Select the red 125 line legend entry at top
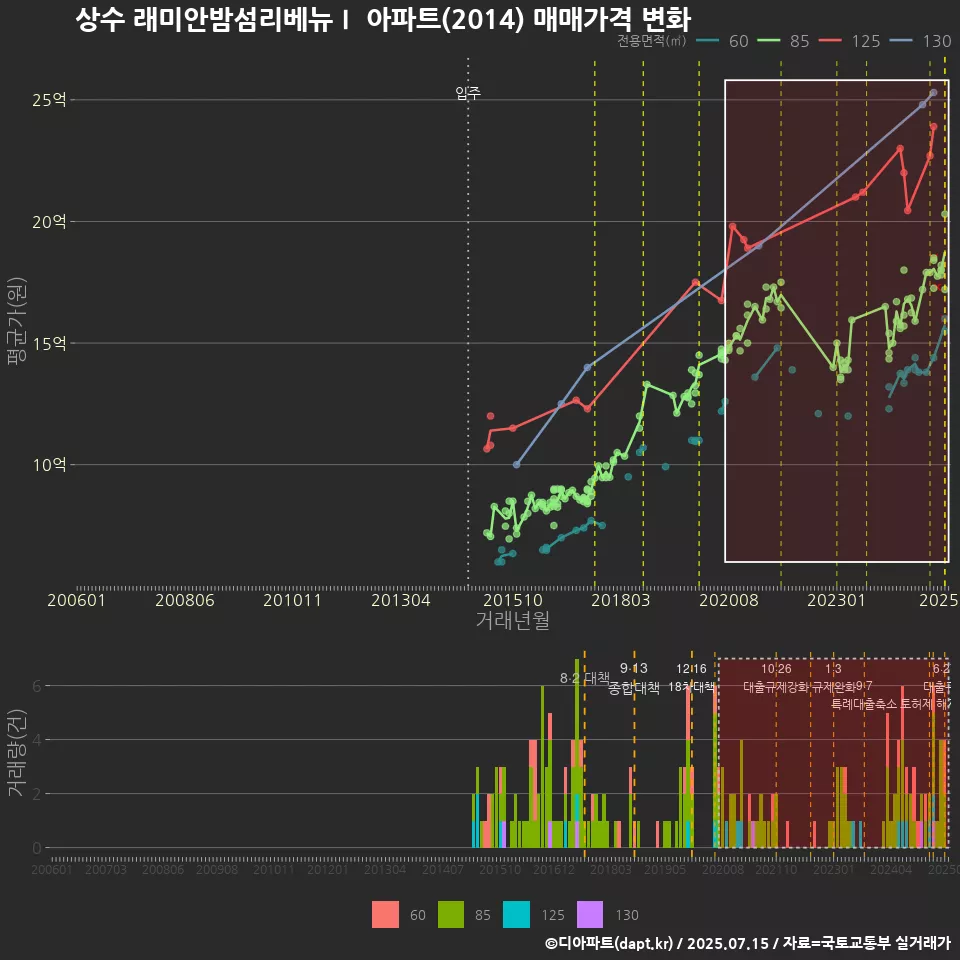The height and width of the screenshot is (960, 960). pos(850,41)
